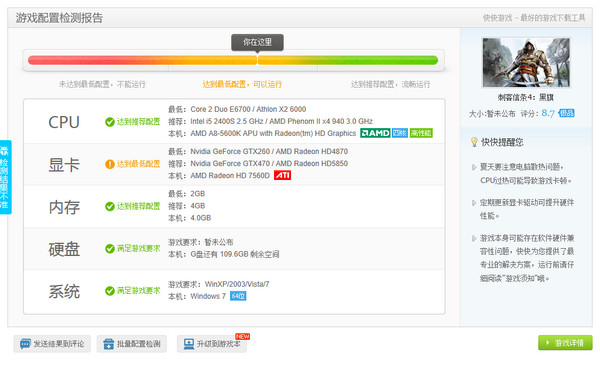
Task: Click the text Nvidia GeForce GTX470 / AMD Radeon HD5850
Action: [269, 163]
